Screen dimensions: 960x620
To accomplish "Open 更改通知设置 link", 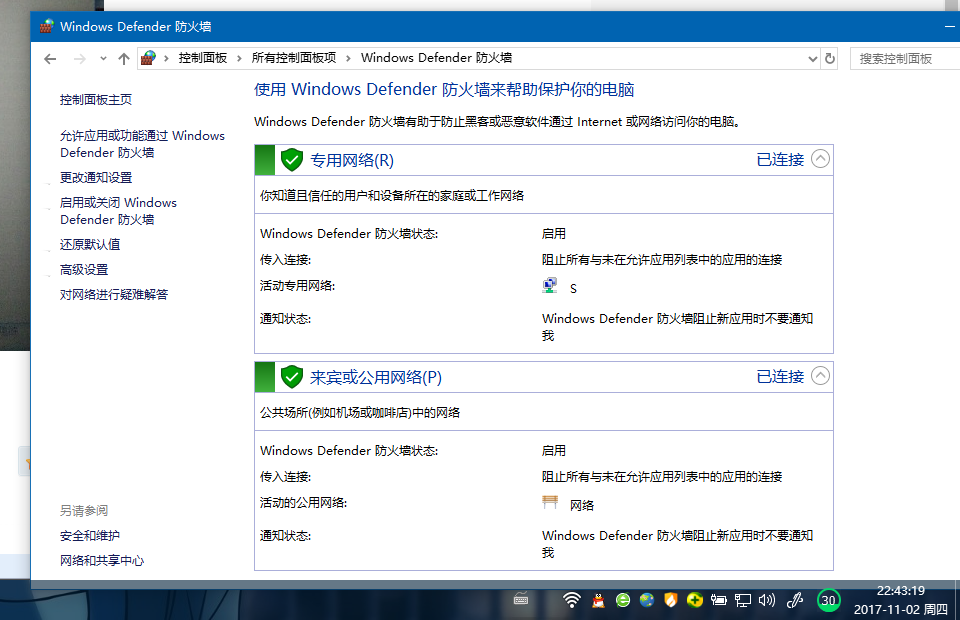I will coord(96,177).
